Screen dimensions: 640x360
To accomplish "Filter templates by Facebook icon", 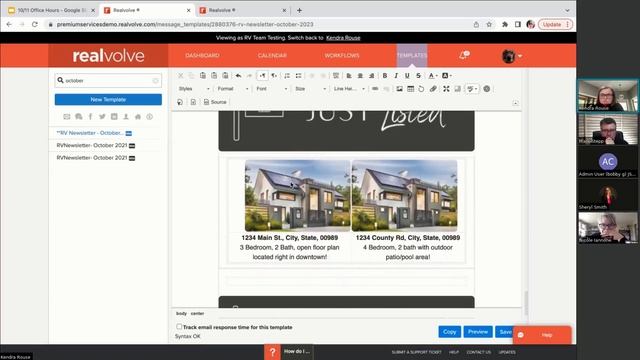I will click(x=90, y=117).
